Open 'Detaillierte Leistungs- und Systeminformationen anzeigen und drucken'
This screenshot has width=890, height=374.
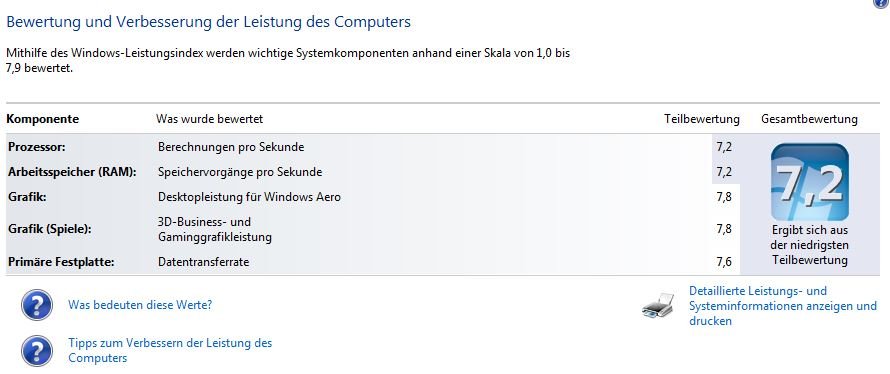click(783, 306)
